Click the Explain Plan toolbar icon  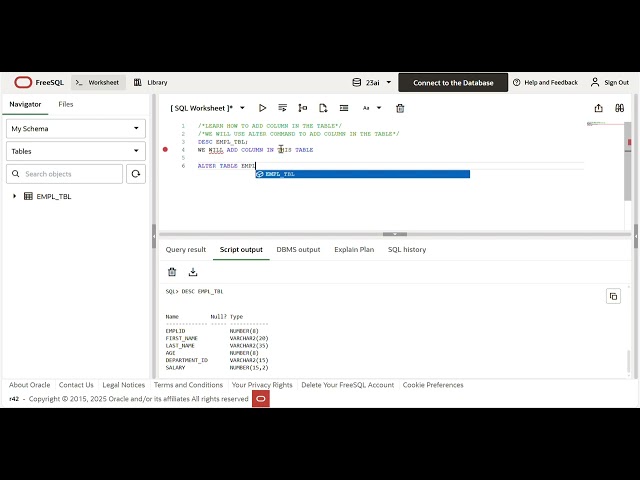(x=303, y=108)
